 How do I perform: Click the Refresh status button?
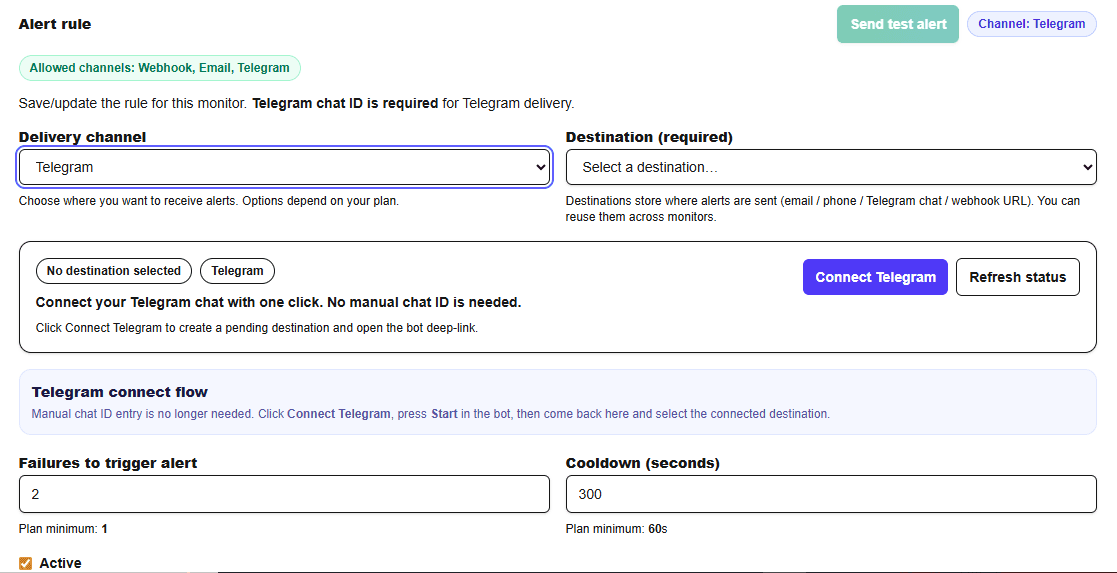click(x=1017, y=277)
